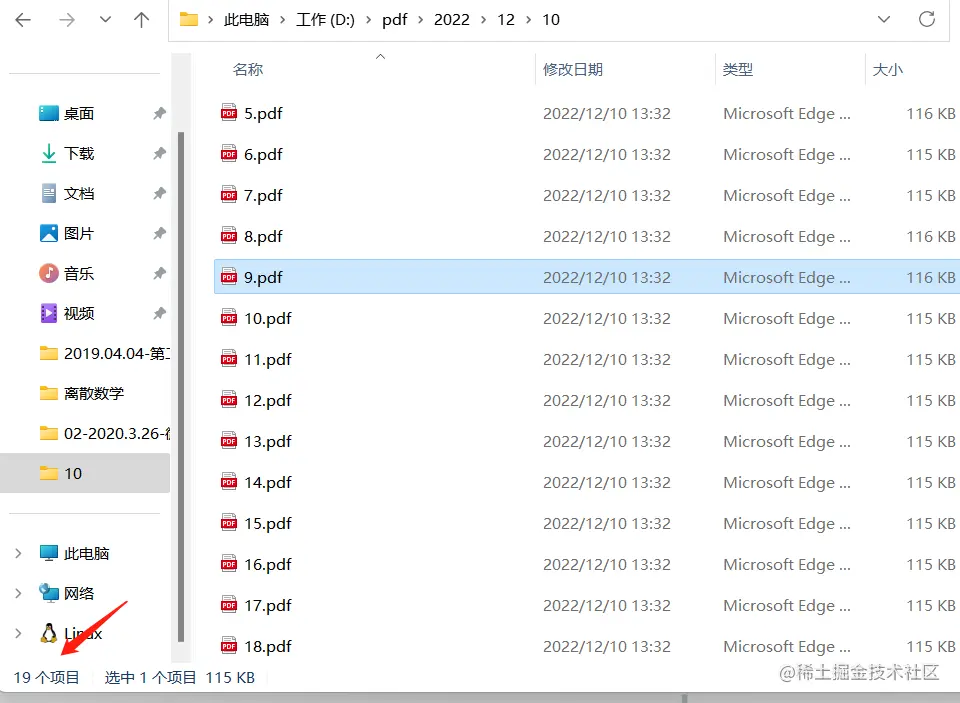Go back using the back arrow
The height and width of the screenshot is (703, 960).
click(23, 20)
